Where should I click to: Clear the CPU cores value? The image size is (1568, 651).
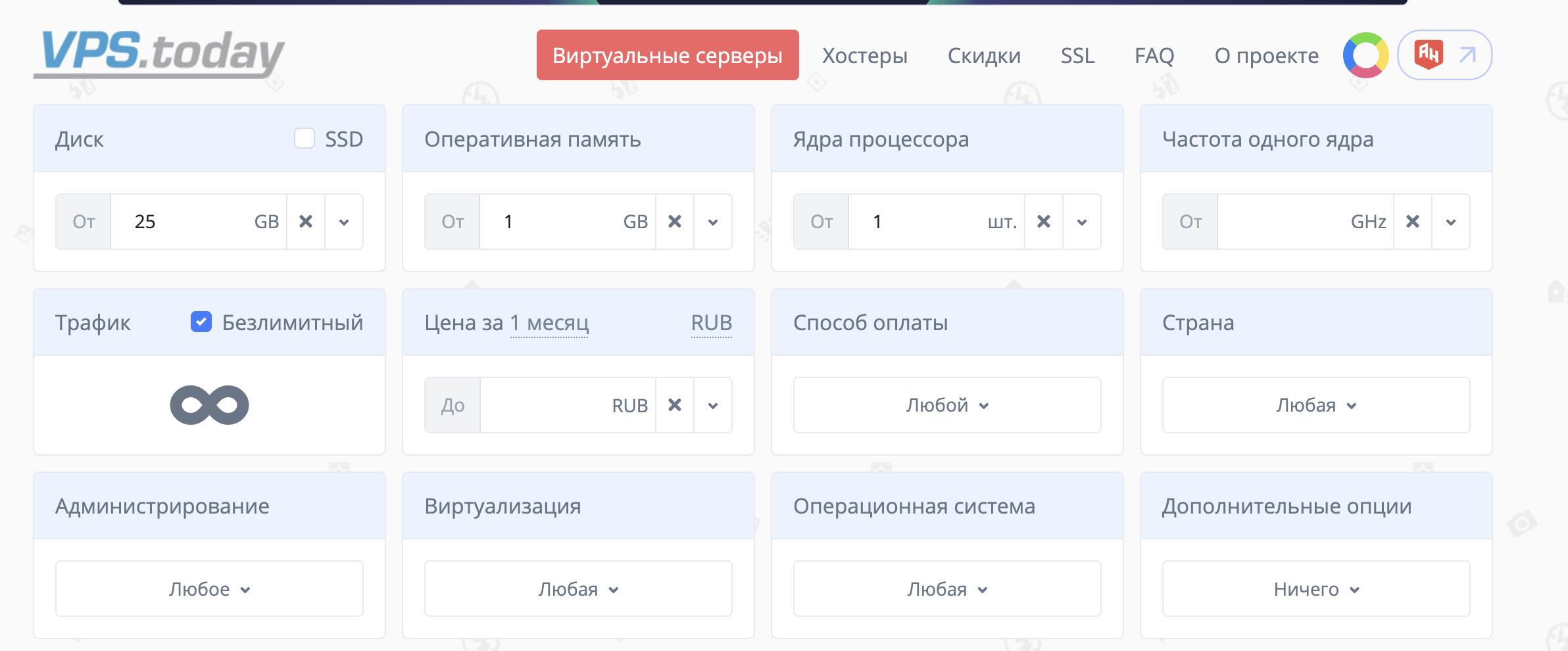pyautogui.click(x=1044, y=222)
